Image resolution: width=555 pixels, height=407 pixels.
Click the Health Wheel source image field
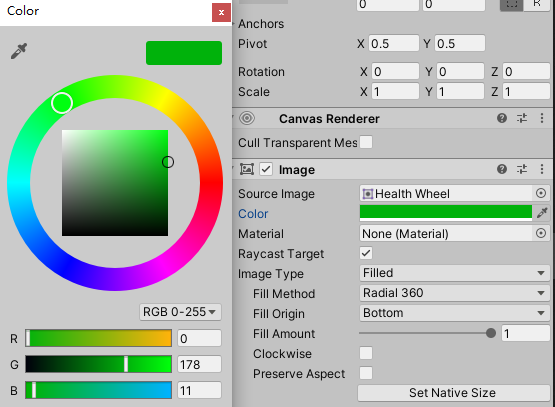point(446,194)
